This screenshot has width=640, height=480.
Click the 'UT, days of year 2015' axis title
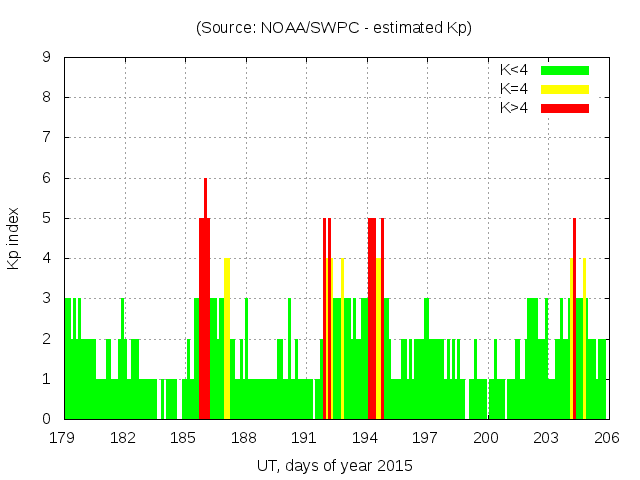pyautogui.click(x=334, y=465)
